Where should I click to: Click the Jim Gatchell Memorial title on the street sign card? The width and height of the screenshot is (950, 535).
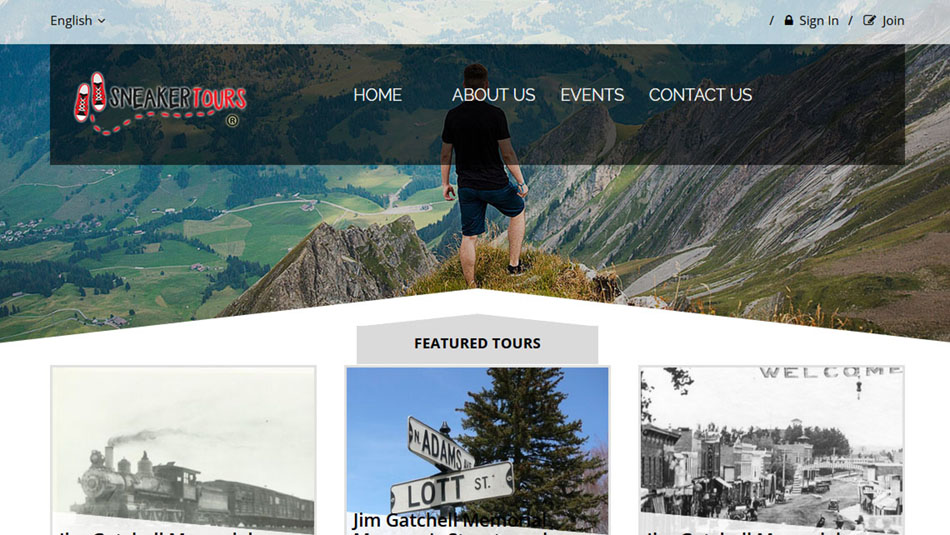pyautogui.click(x=450, y=522)
